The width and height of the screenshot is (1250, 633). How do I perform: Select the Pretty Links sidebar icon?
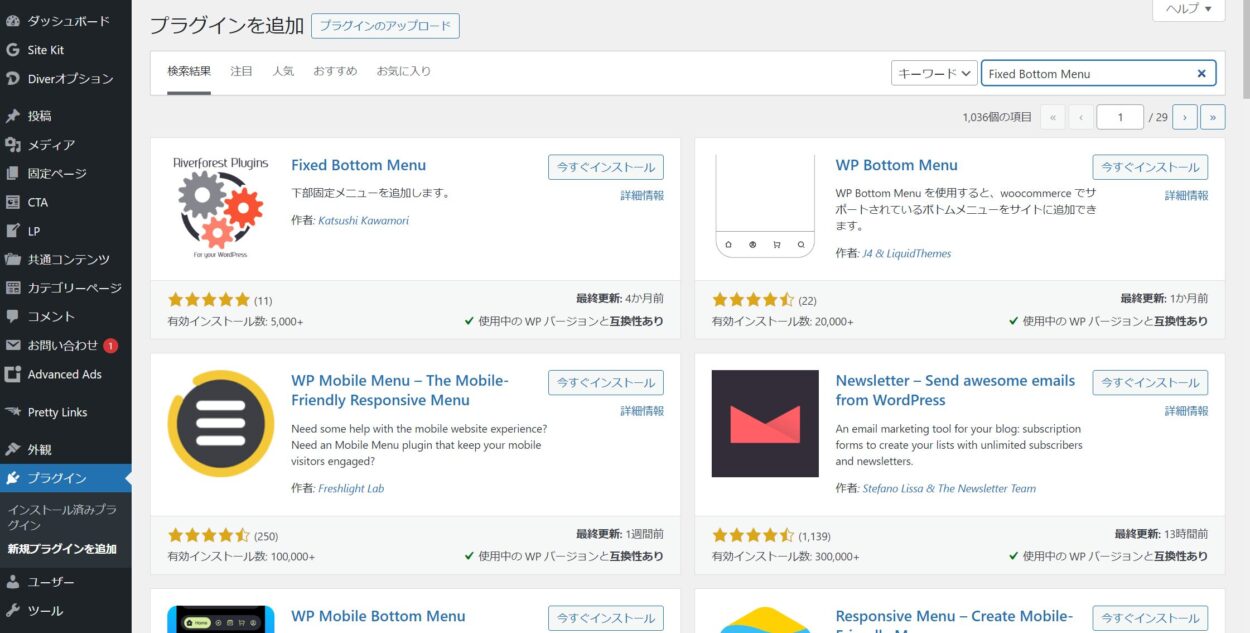[x=14, y=412]
